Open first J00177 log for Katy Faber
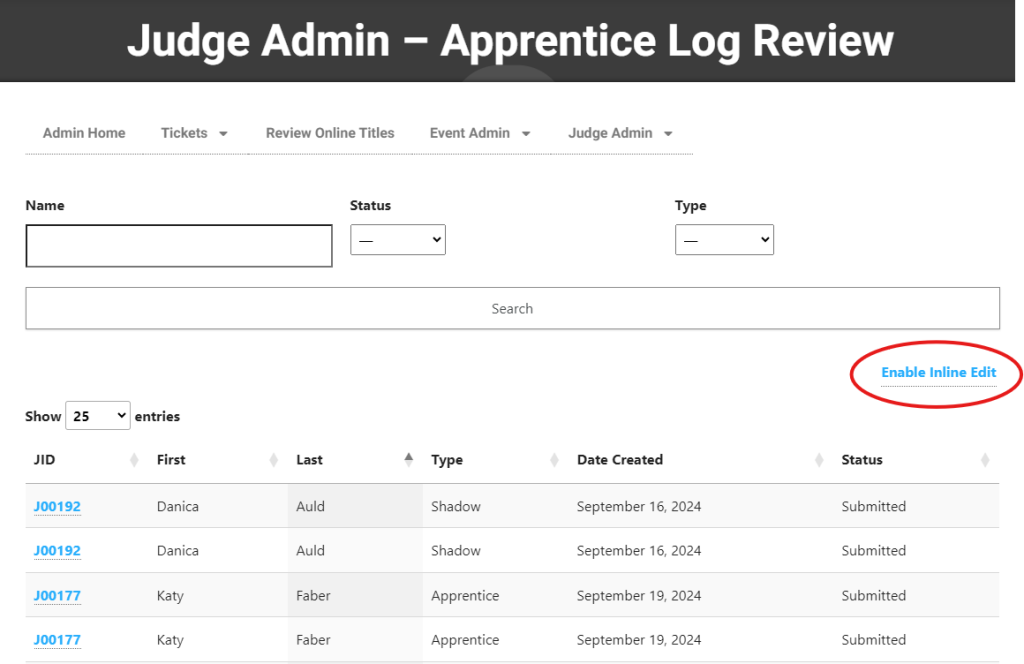 coord(57,596)
